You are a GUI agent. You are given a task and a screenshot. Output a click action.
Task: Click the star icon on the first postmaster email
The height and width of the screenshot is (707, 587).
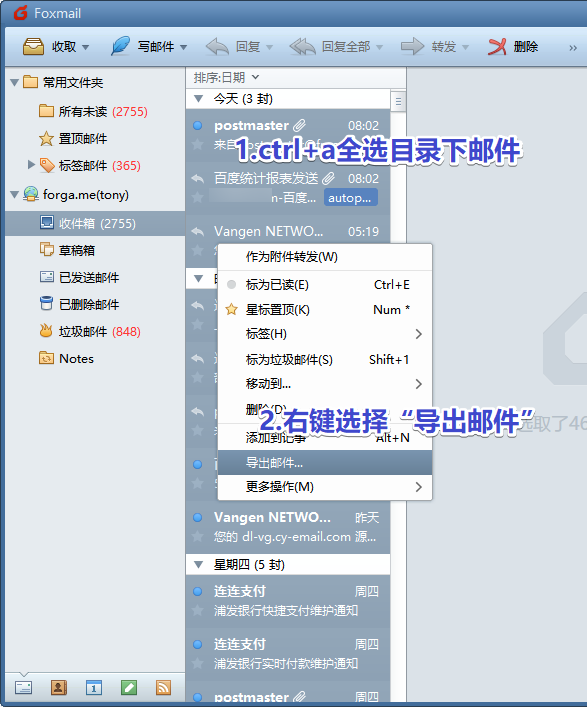point(197,145)
